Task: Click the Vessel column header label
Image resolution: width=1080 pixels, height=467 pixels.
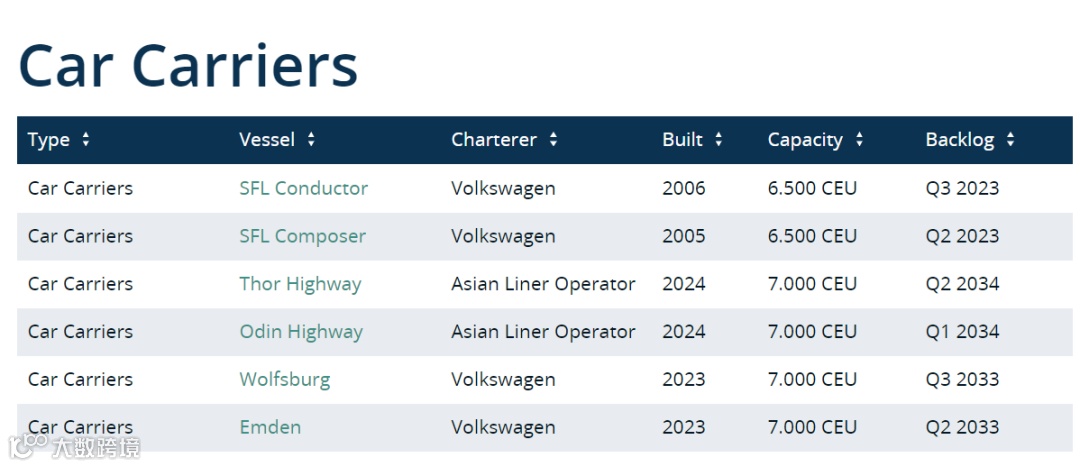Action: pyautogui.click(x=267, y=140)
